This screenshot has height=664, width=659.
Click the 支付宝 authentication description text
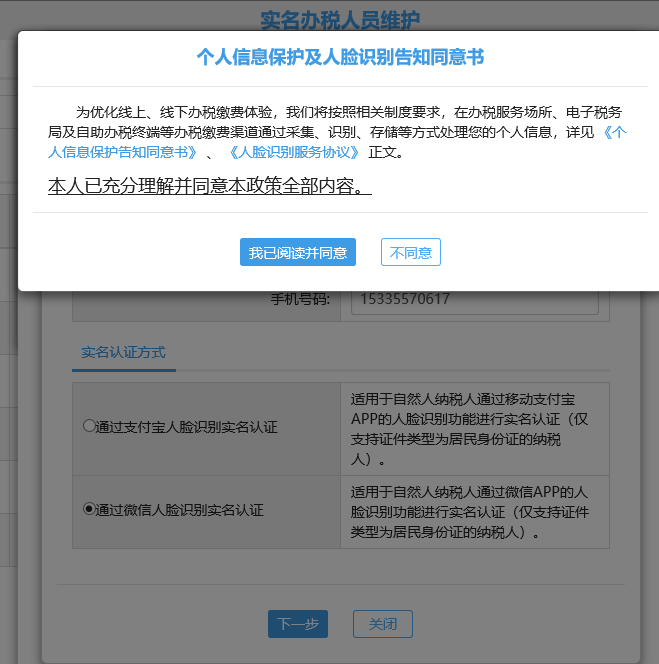pyautogui.click(x=469, y=429)
